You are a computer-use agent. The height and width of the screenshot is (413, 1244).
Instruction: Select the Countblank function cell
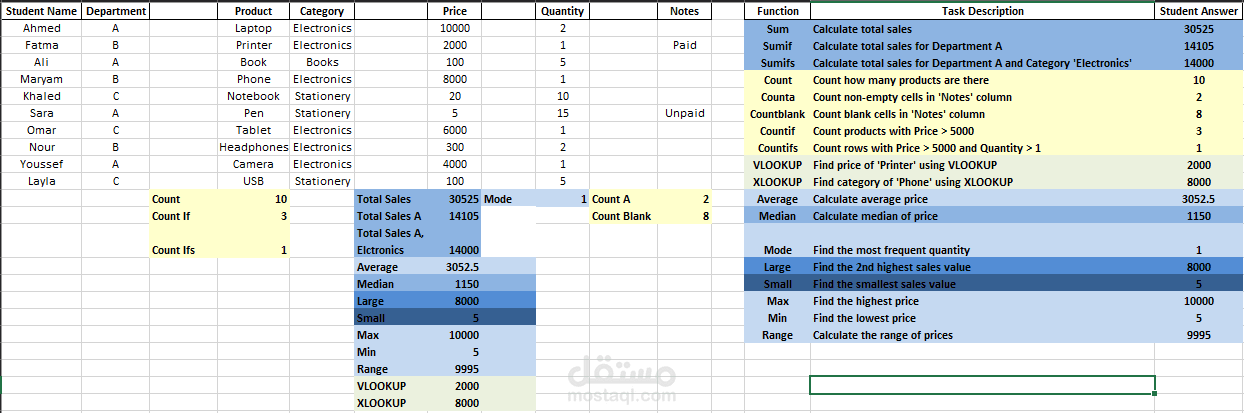(x=777, y=113)
